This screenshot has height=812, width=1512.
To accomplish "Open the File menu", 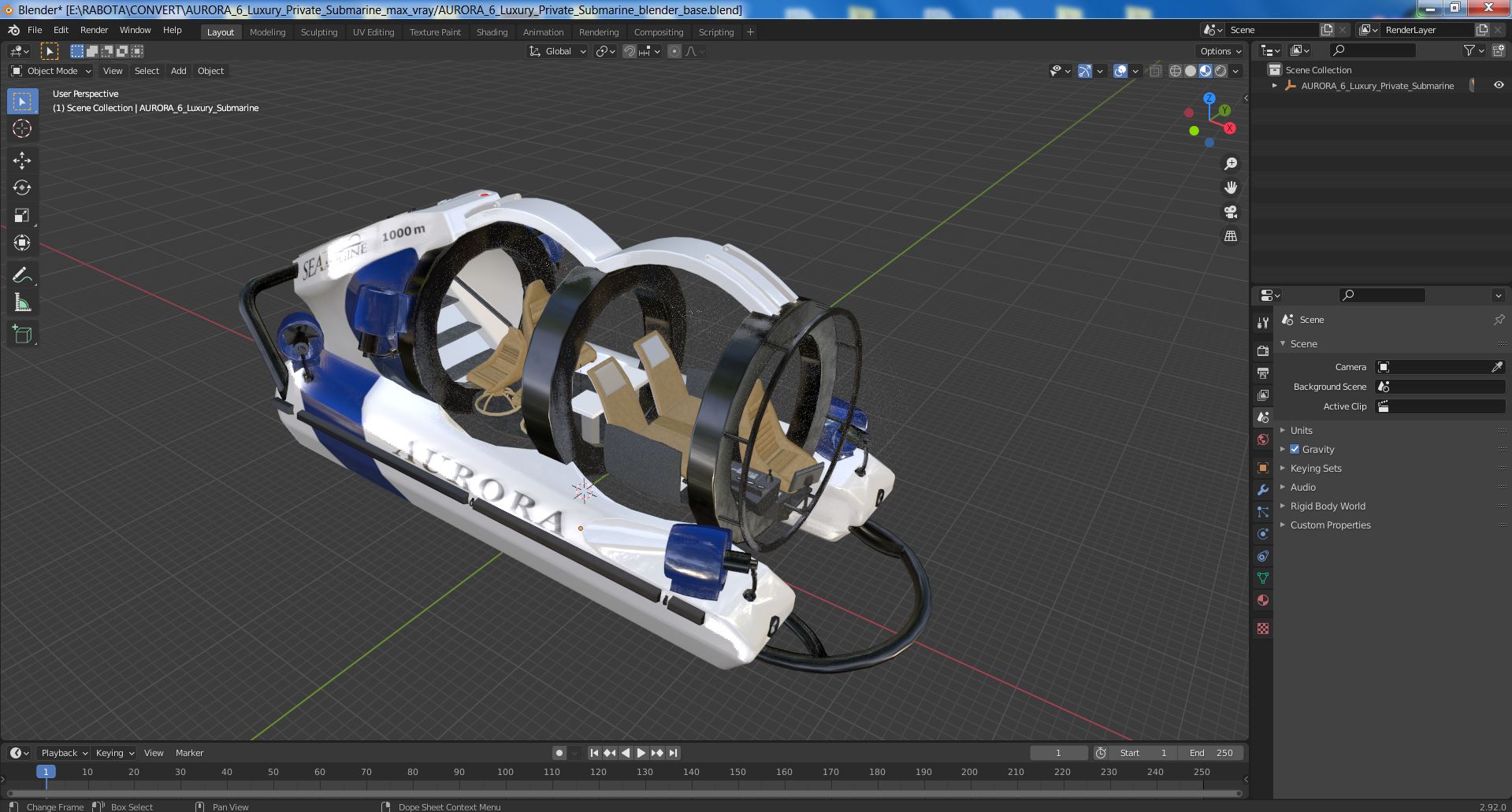I will [x=35, y=30].
